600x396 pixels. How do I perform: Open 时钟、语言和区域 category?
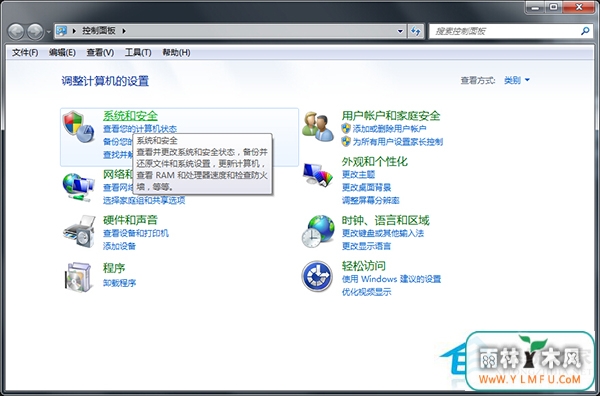click(385, 220)
